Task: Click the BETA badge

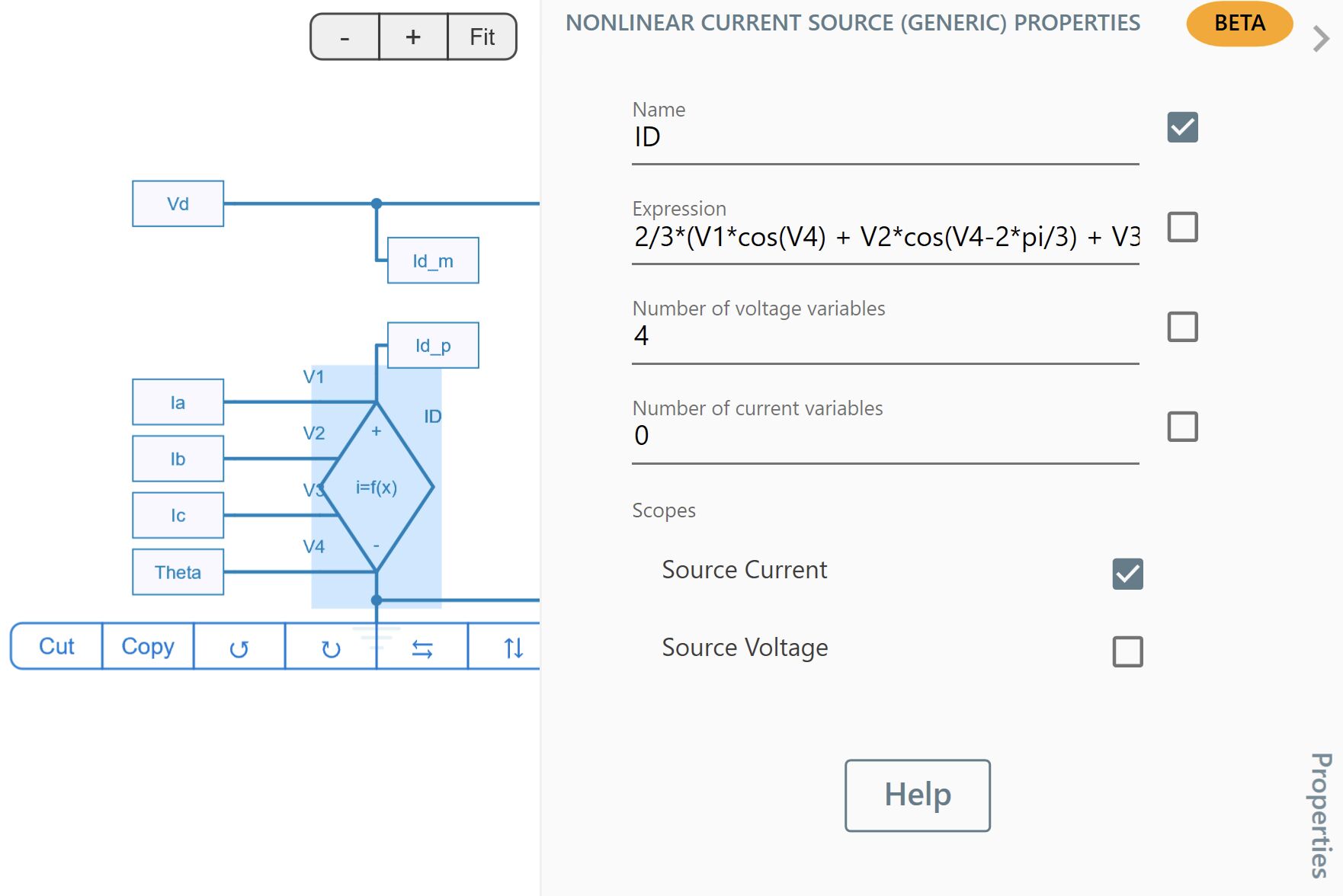Action: point(1239,24)
